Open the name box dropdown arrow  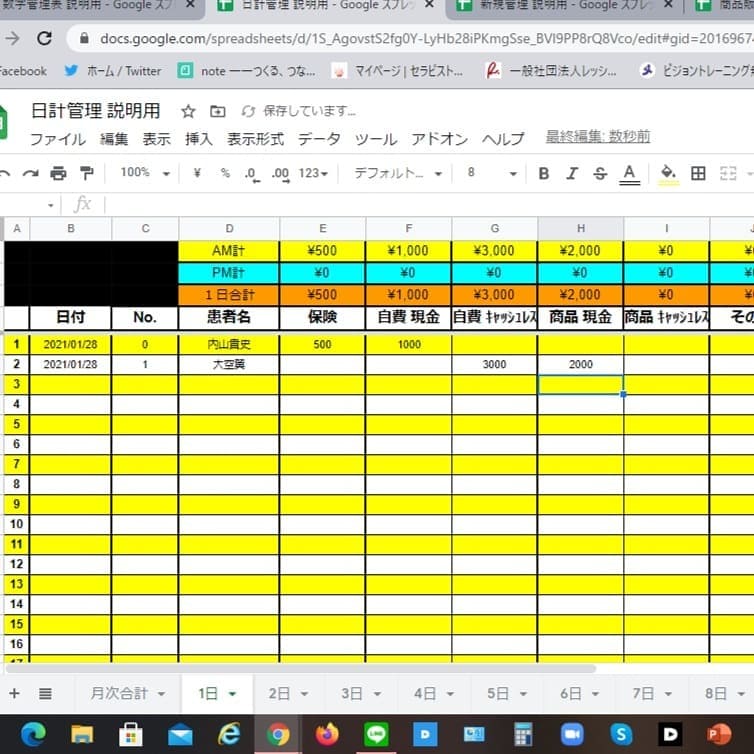click(50, 205)
